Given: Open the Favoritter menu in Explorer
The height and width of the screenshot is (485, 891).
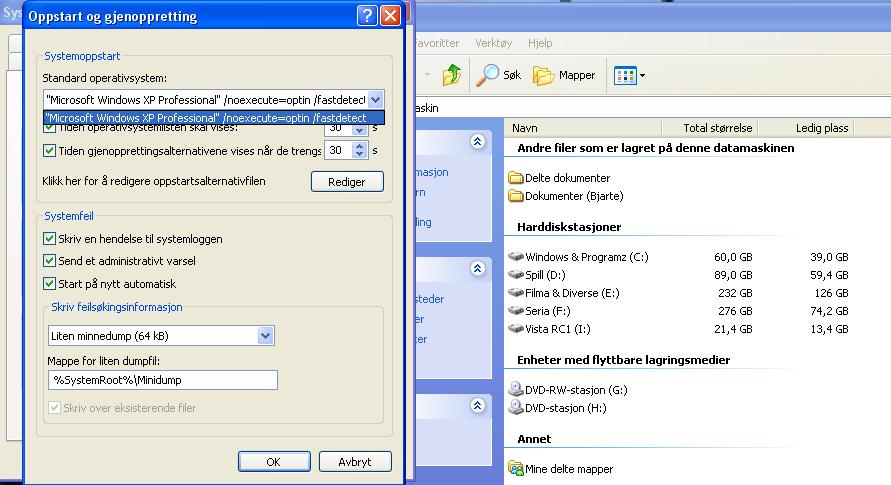Looking at the screenshot, I should point(436,43).
